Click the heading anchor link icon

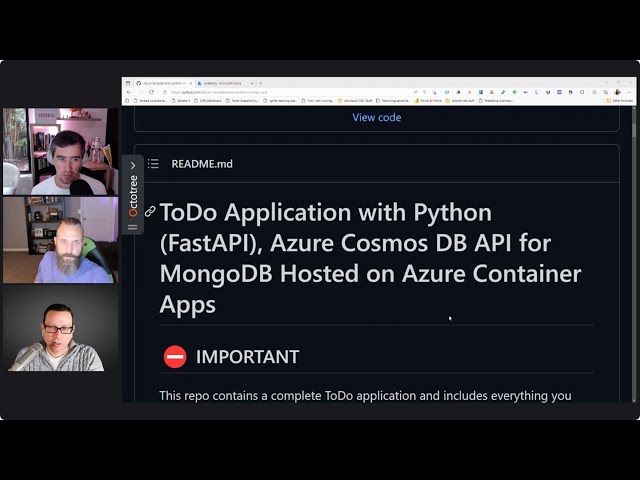(x=150, y=211)
